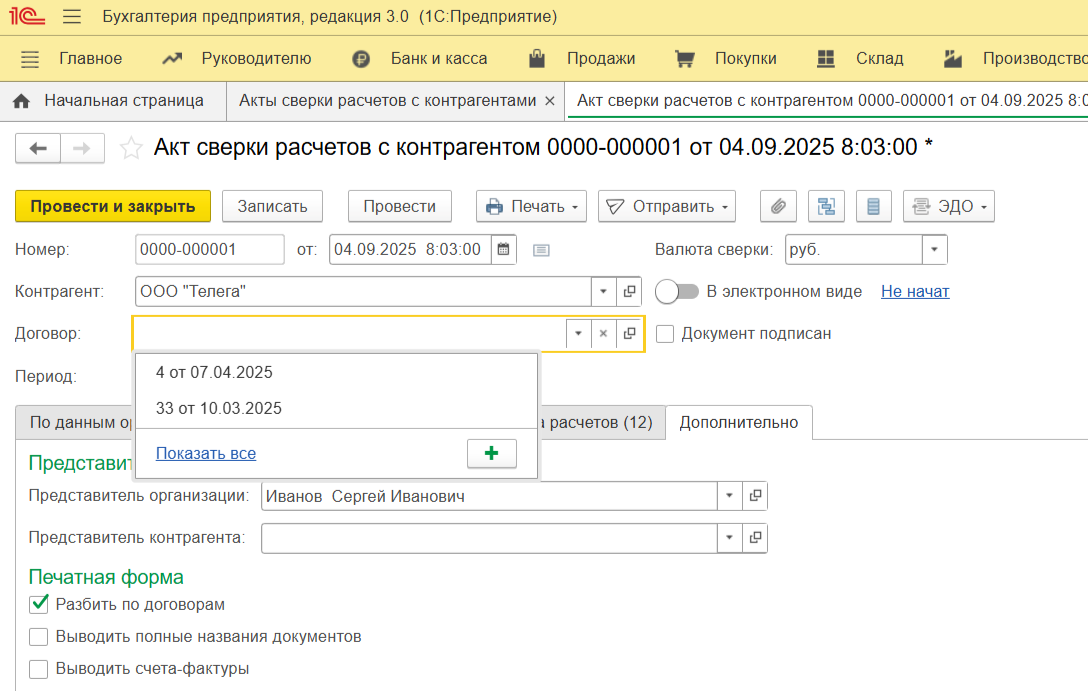This screenshot has height=691, width=1088.
Task: Check the Документ подписан checkbox
Action: click(x=665, y=334)
